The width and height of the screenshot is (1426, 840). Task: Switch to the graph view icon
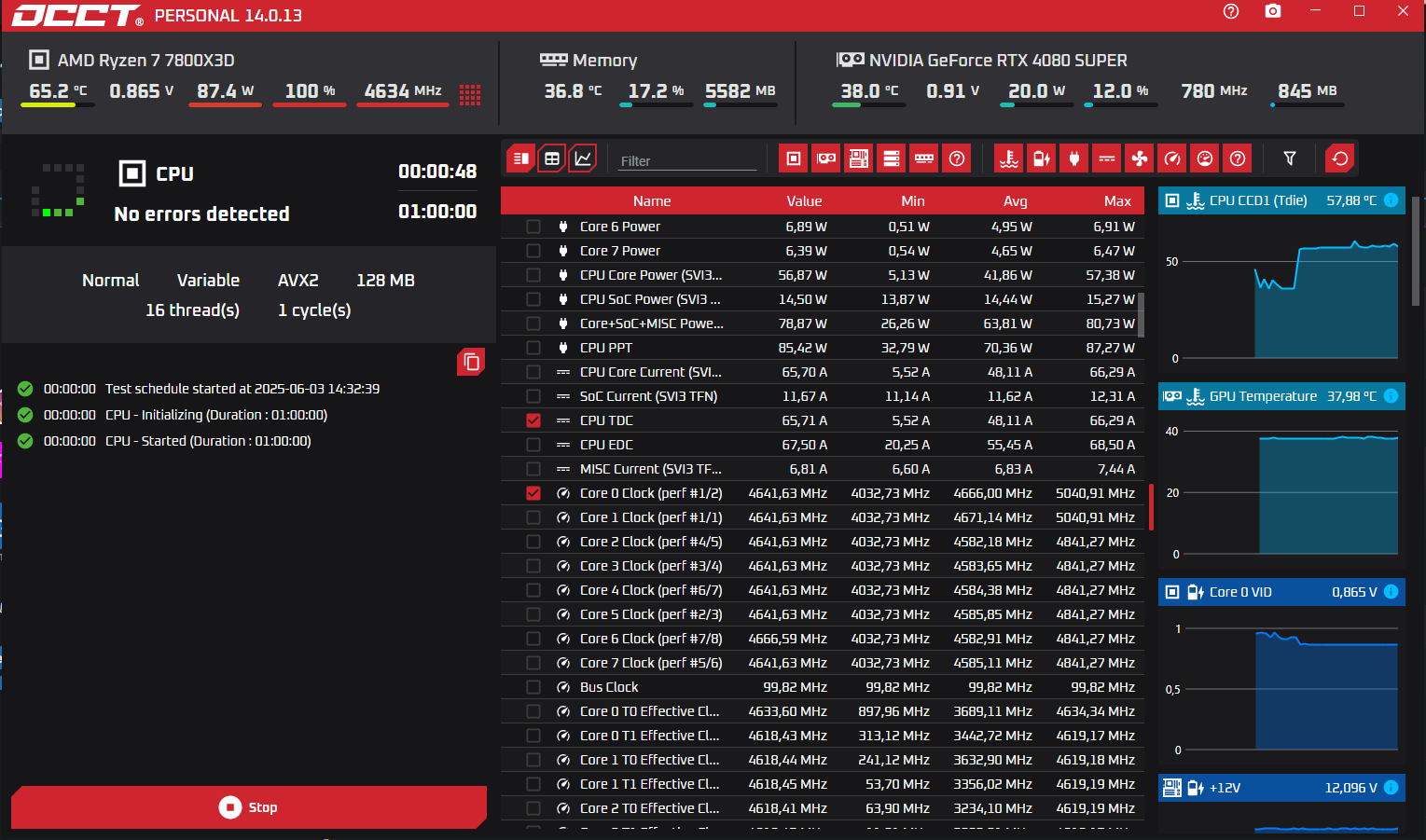(583, 158)
